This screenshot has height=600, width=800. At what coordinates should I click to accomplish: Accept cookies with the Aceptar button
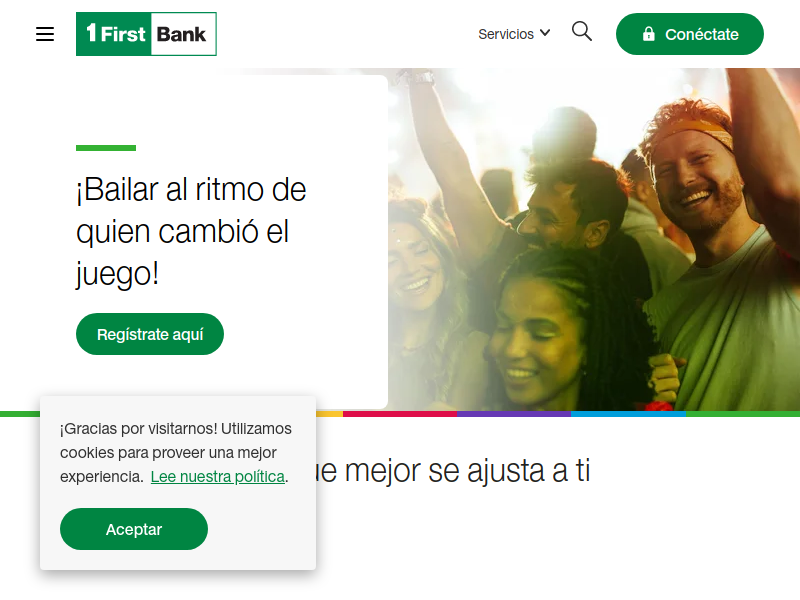click(x=134, y=529)
